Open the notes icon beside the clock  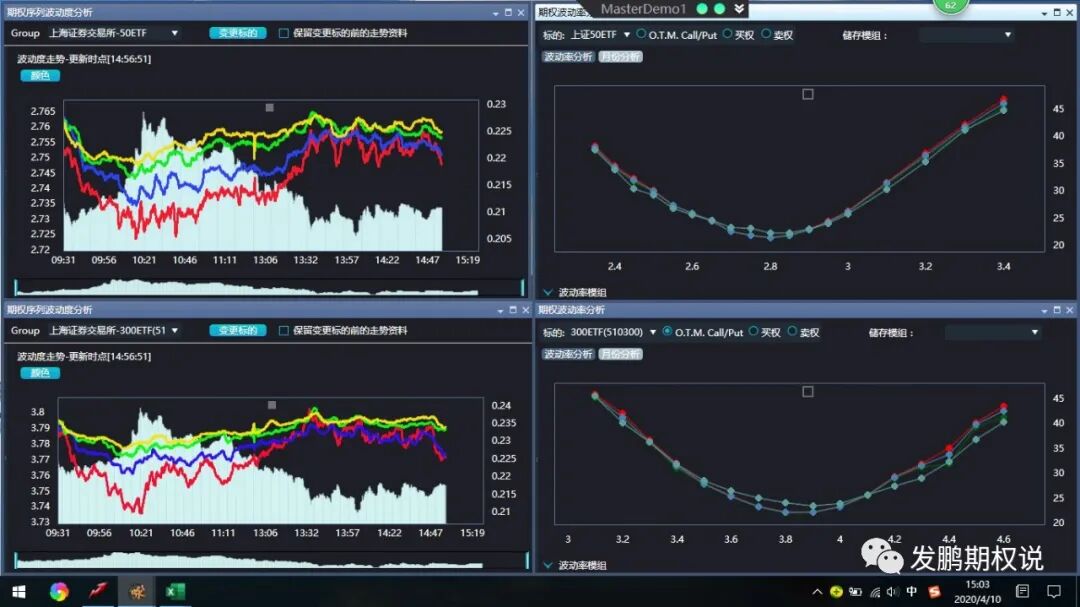1023,591
